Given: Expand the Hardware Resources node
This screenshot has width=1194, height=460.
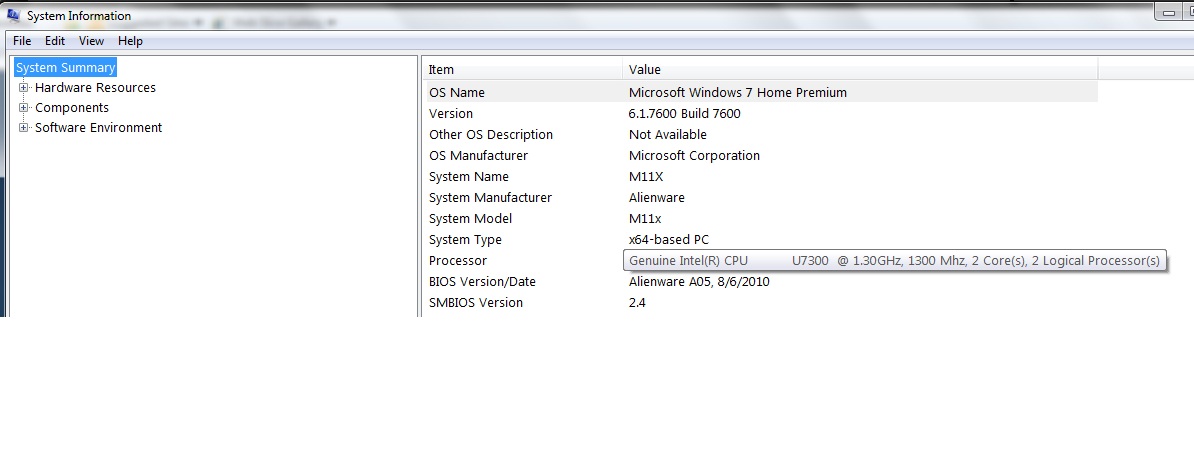Looking at the screenshot, I should pyautogui.click(x=24, y=88).
